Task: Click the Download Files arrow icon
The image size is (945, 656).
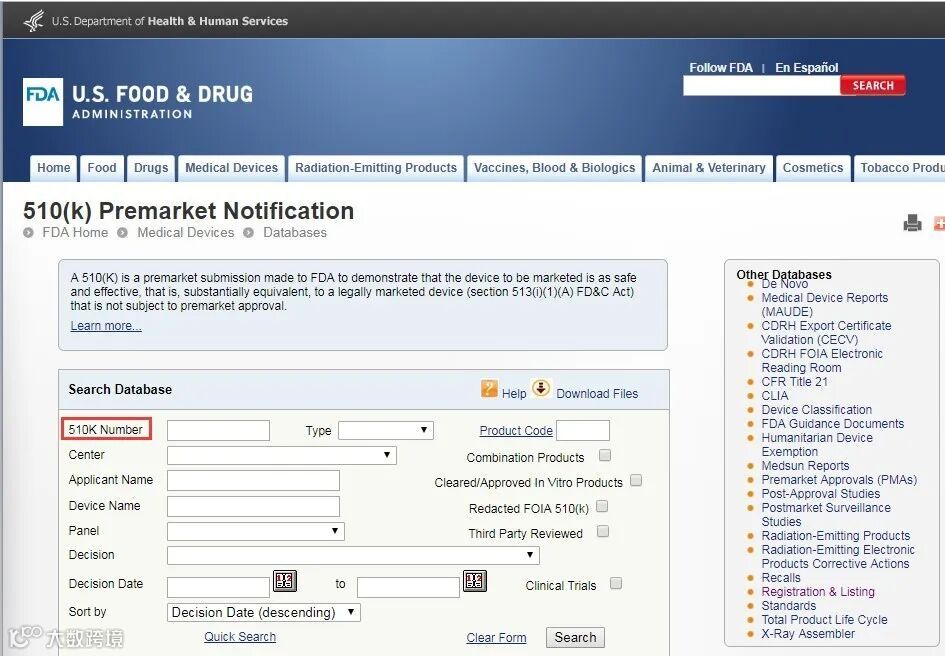Action: (541, 388)
